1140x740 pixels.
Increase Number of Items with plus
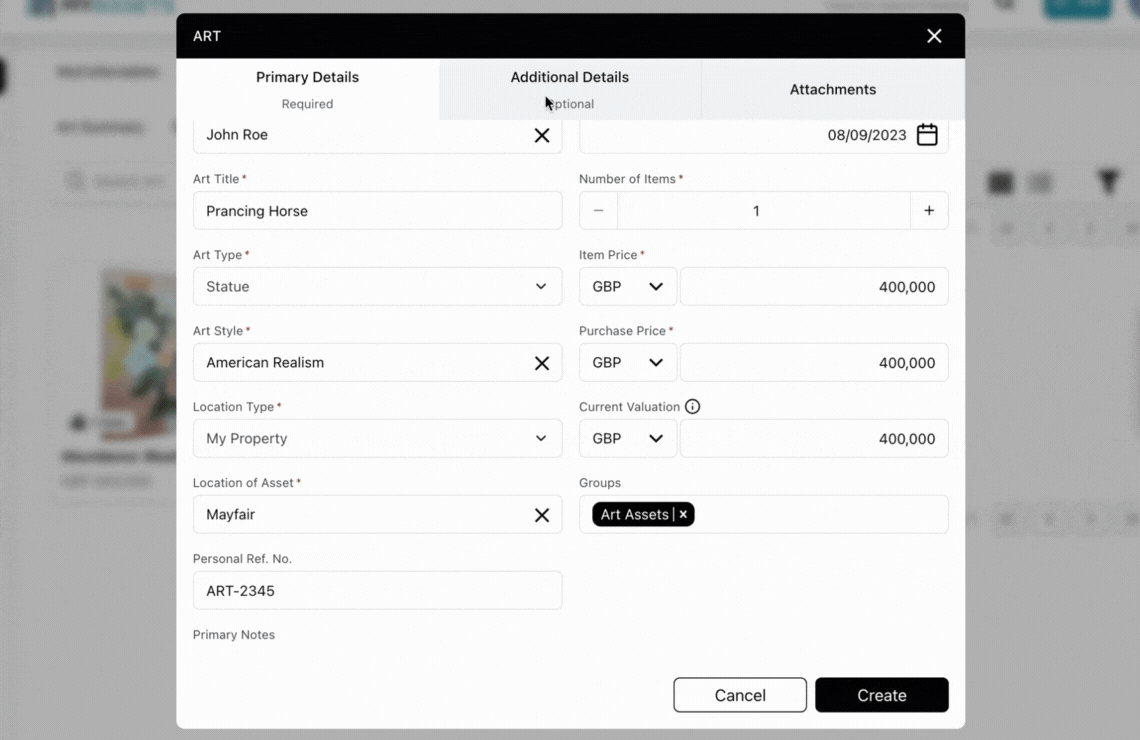point(929,211)
